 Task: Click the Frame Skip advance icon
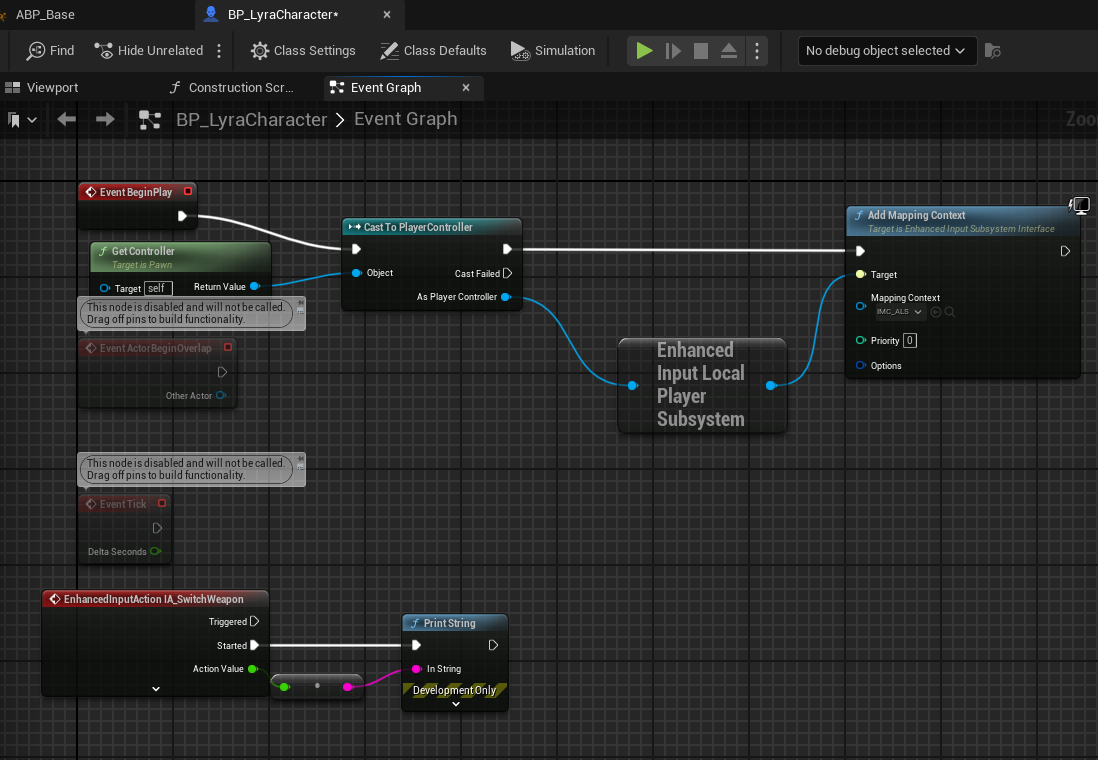pos(673,50)
